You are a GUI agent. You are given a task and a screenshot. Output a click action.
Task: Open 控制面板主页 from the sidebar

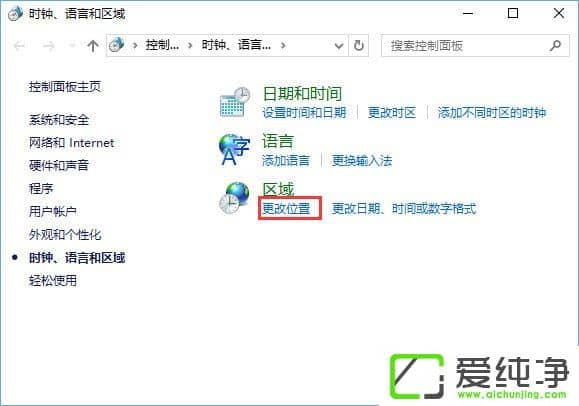pos(65,87)
